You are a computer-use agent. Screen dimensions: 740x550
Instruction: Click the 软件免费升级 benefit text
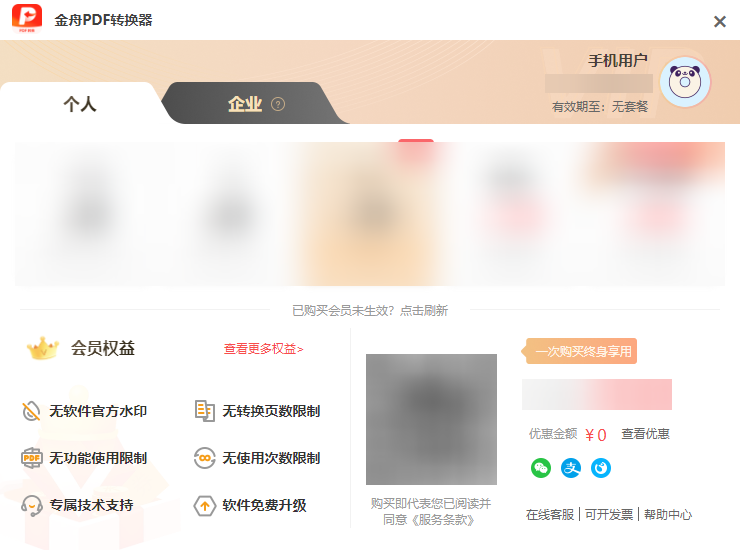tap(264, 505)
